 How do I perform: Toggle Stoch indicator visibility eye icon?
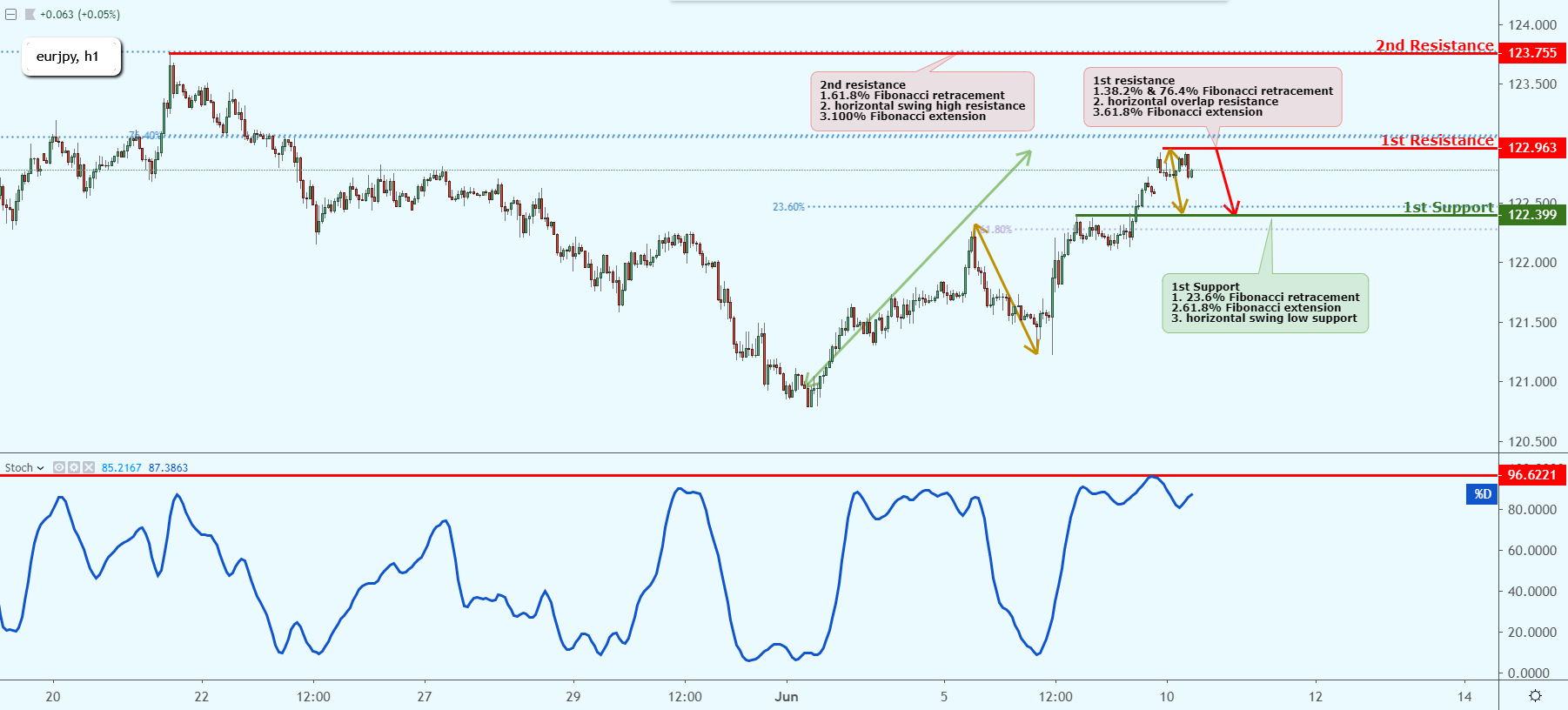[59, 467]
